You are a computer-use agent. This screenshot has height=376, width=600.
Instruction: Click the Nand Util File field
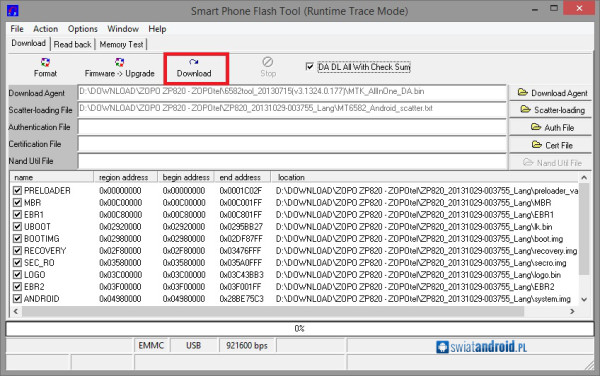point(292,161)
